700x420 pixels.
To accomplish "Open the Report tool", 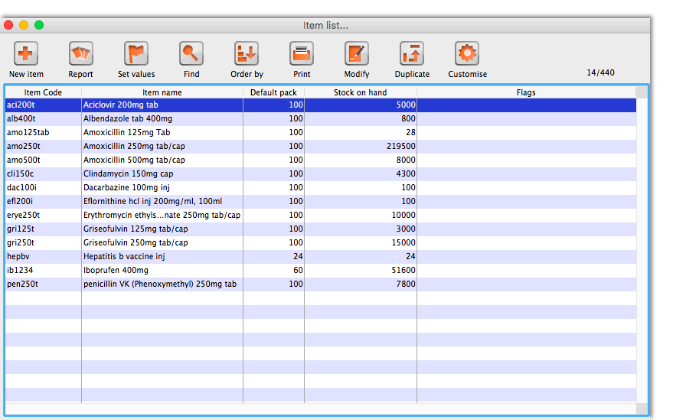I will click(x=81, y=54).
